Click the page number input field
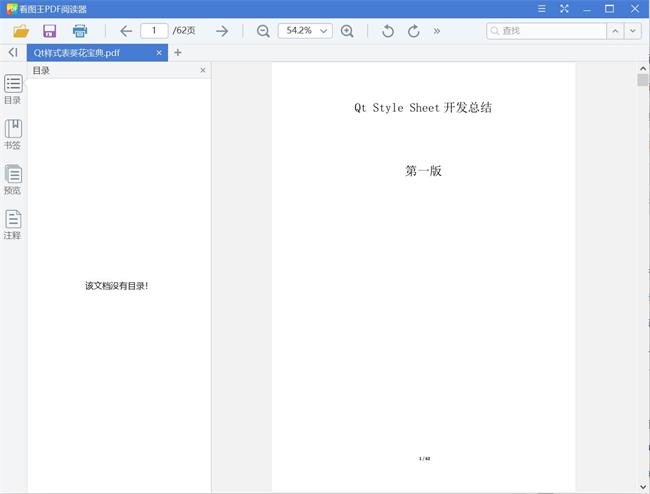 (154, 31)
